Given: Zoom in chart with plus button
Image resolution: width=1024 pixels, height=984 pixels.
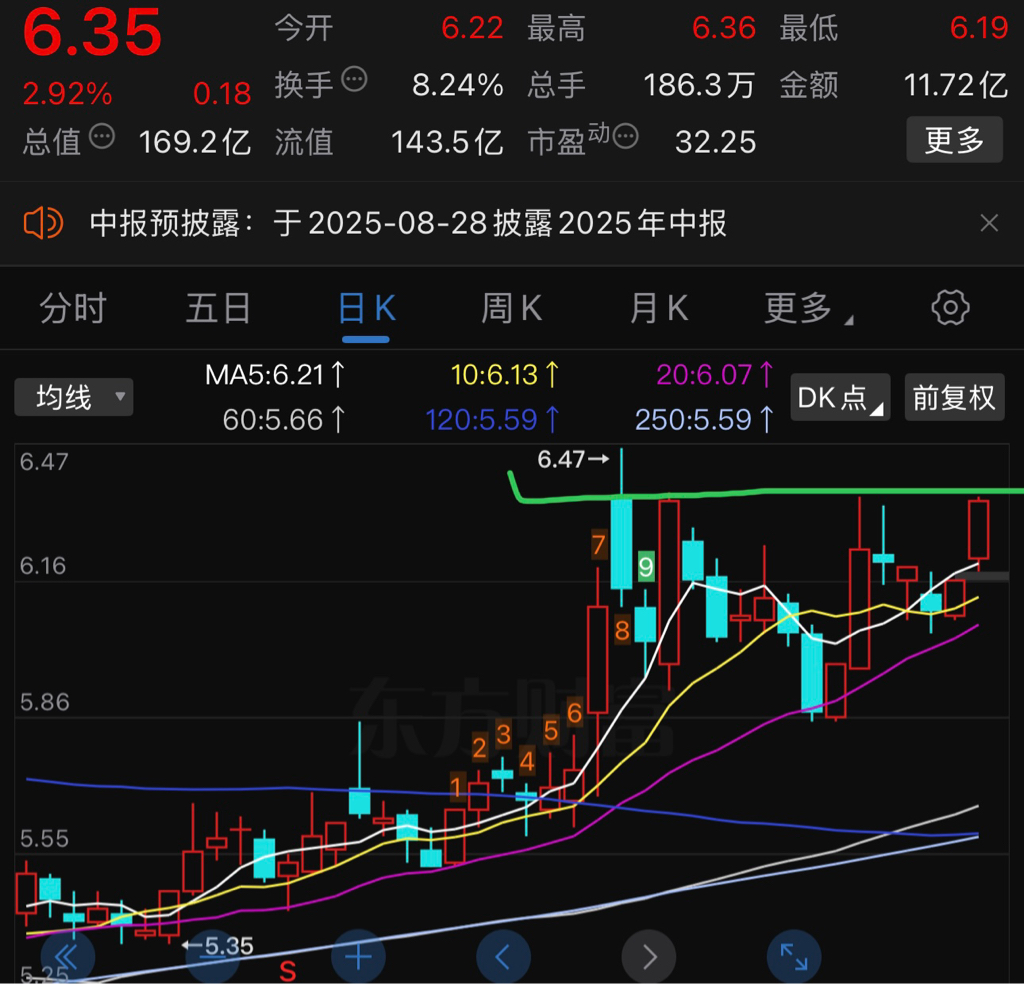Looking at the screenshot, I should click(358, 957).
